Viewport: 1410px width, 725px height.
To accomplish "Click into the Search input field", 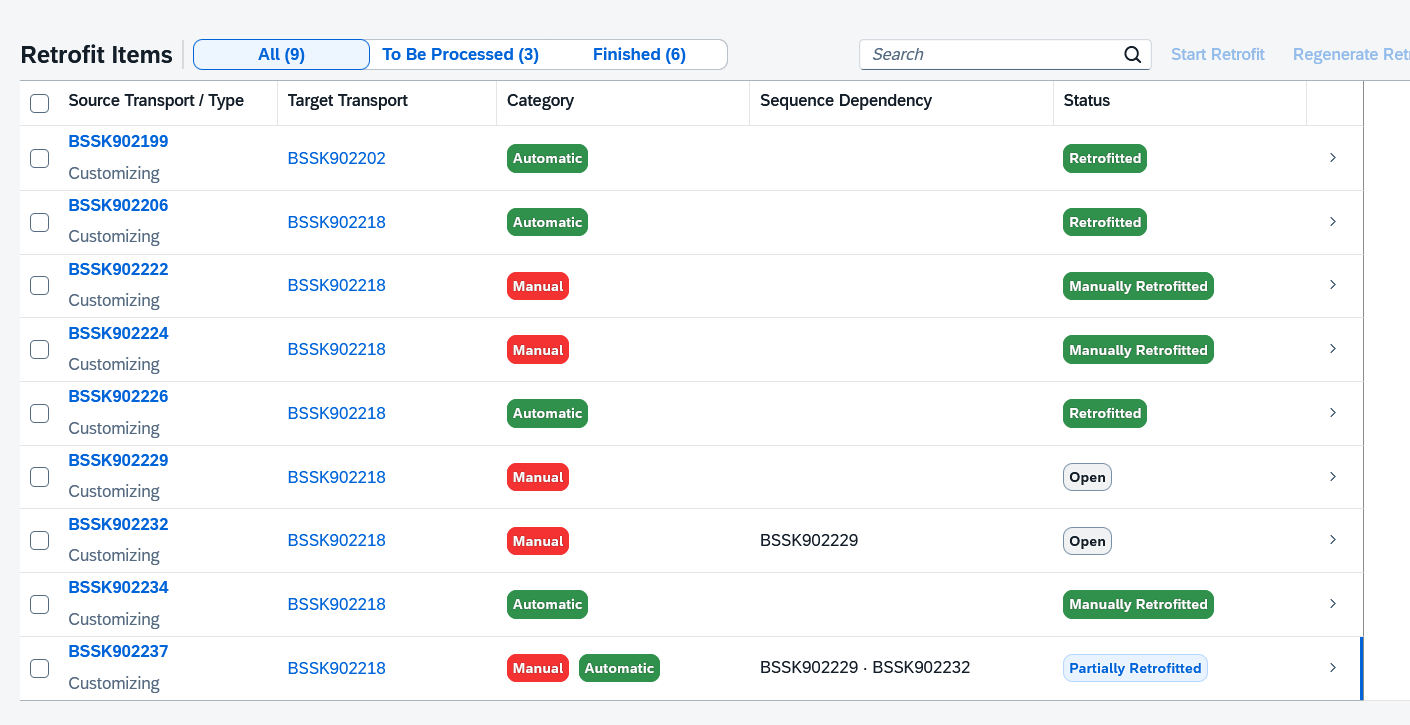I will tap(990, 55).
